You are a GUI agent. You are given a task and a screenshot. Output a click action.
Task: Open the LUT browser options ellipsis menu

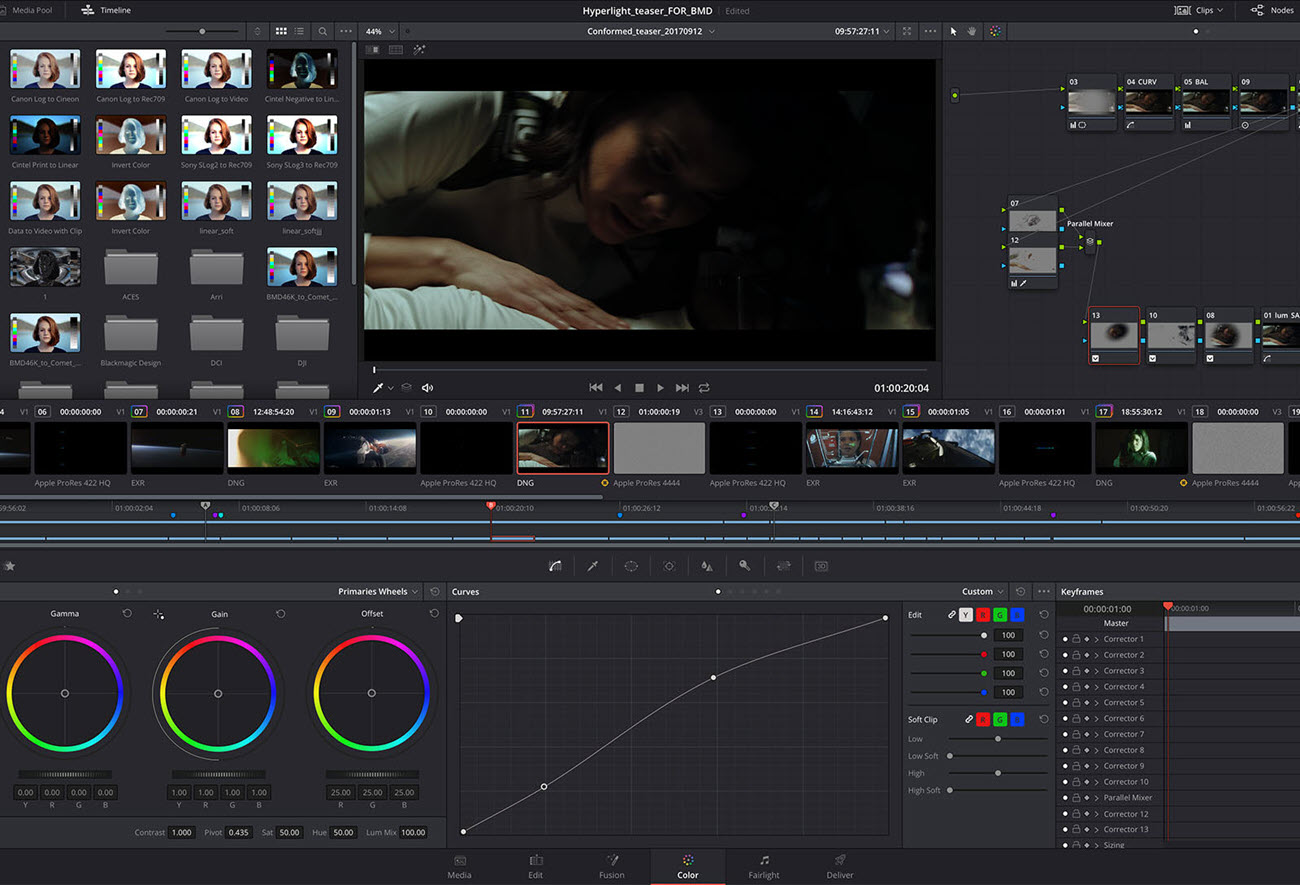346,31
